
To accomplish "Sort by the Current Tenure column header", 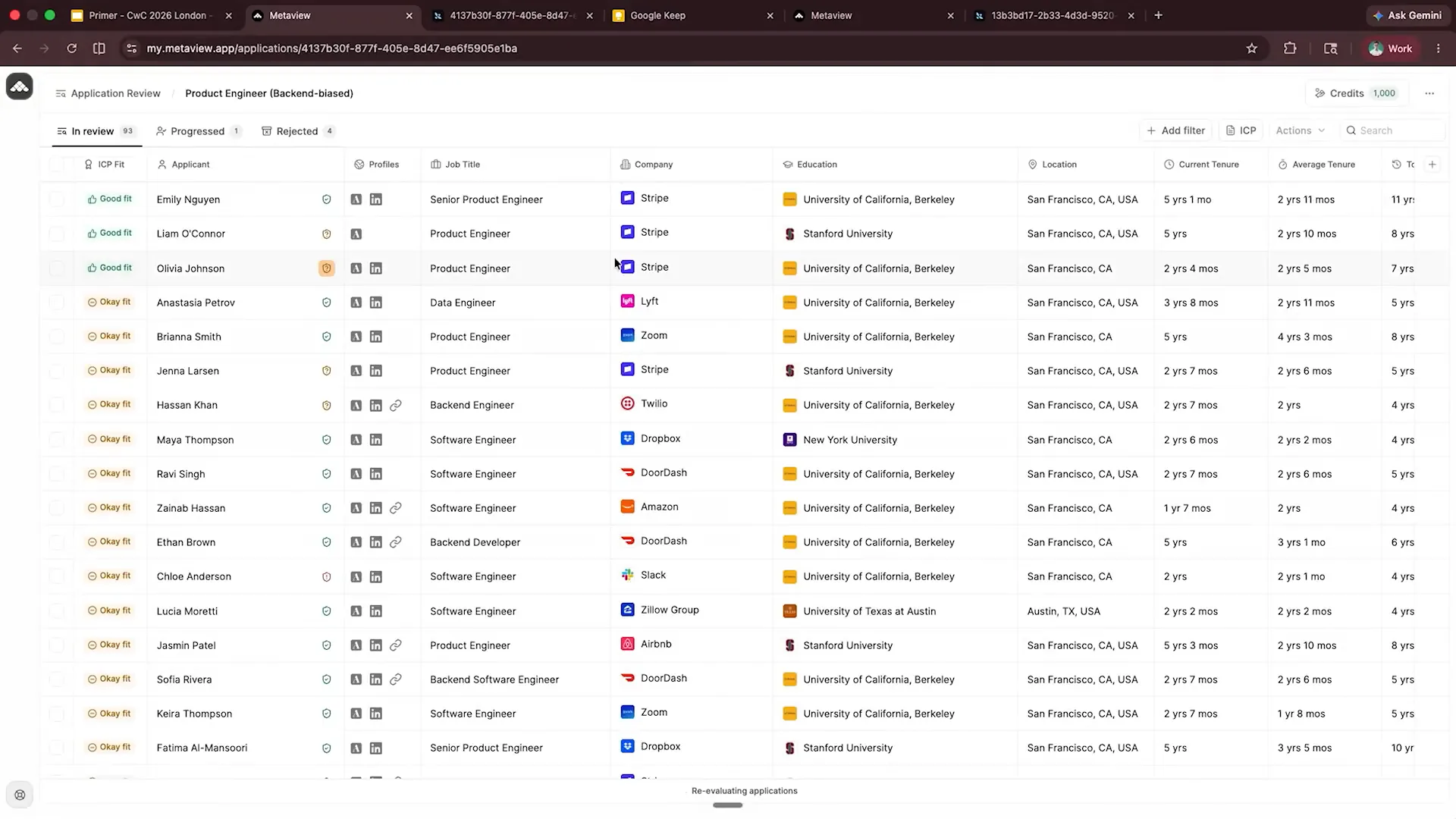I will click(1208, 165).
